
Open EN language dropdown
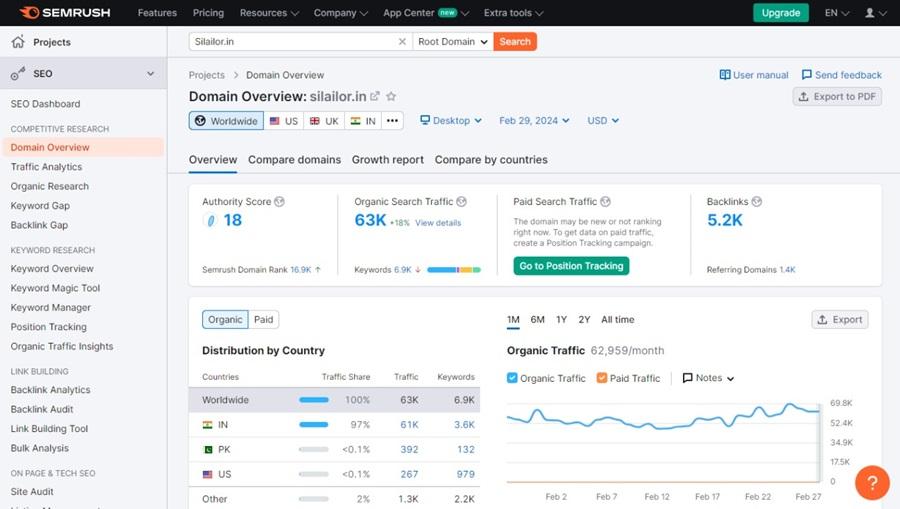click(837, 13)
